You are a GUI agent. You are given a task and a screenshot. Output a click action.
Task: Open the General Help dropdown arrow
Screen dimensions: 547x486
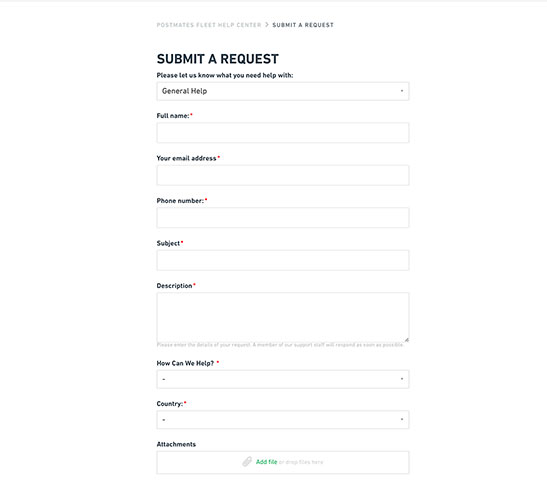click(x=402, y=91)
